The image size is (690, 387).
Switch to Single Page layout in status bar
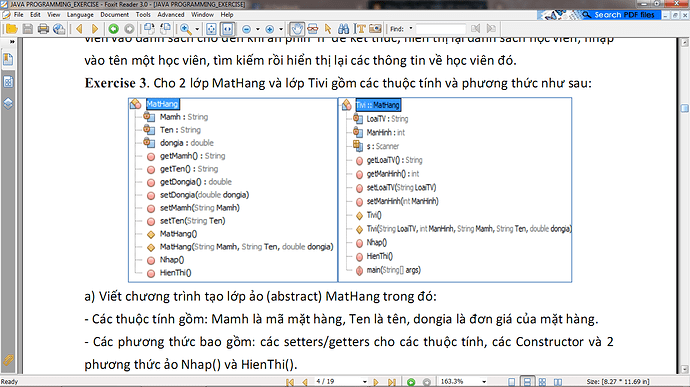point(511,382)
